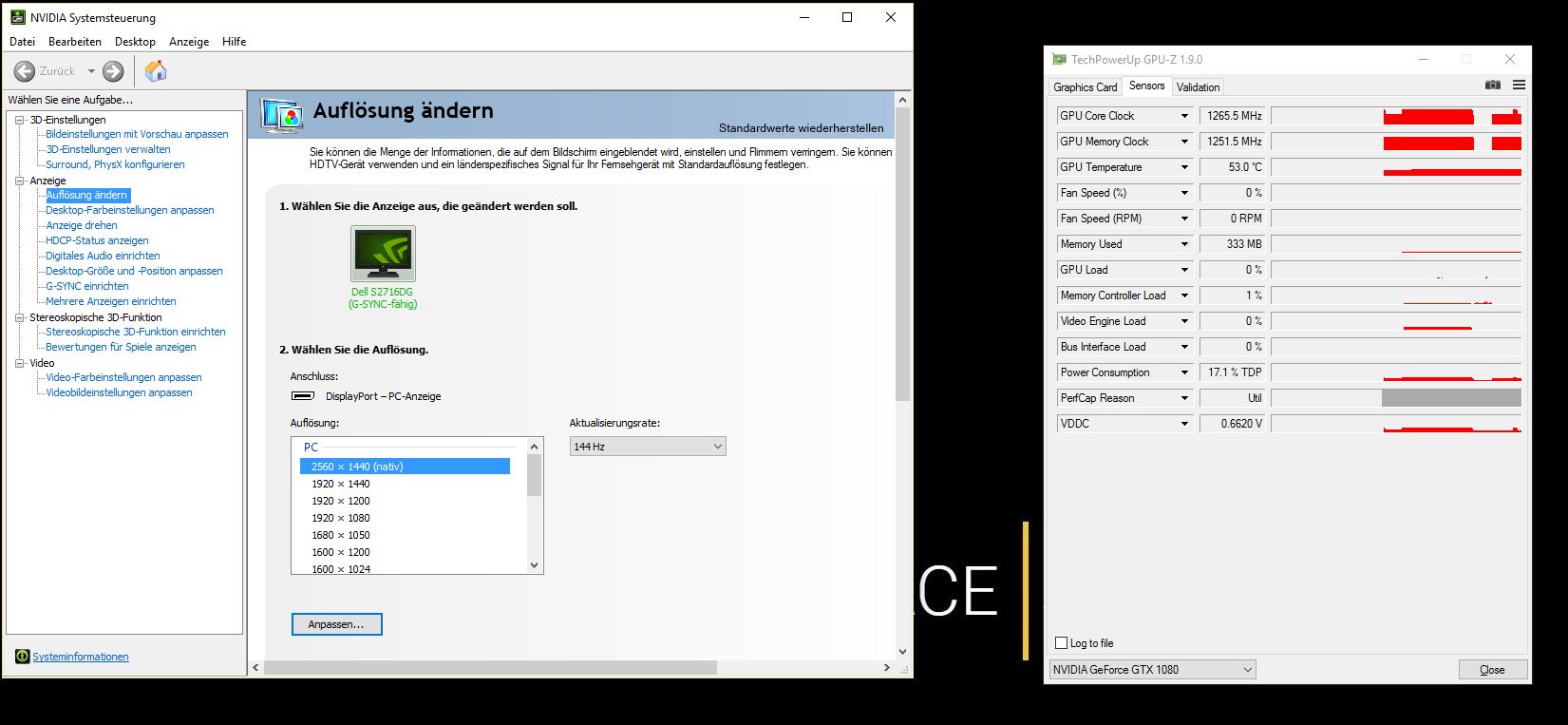Click the Anpassen... button
Image resolution: width=1568 pixels, height=725 pixels.
(336, 624)
